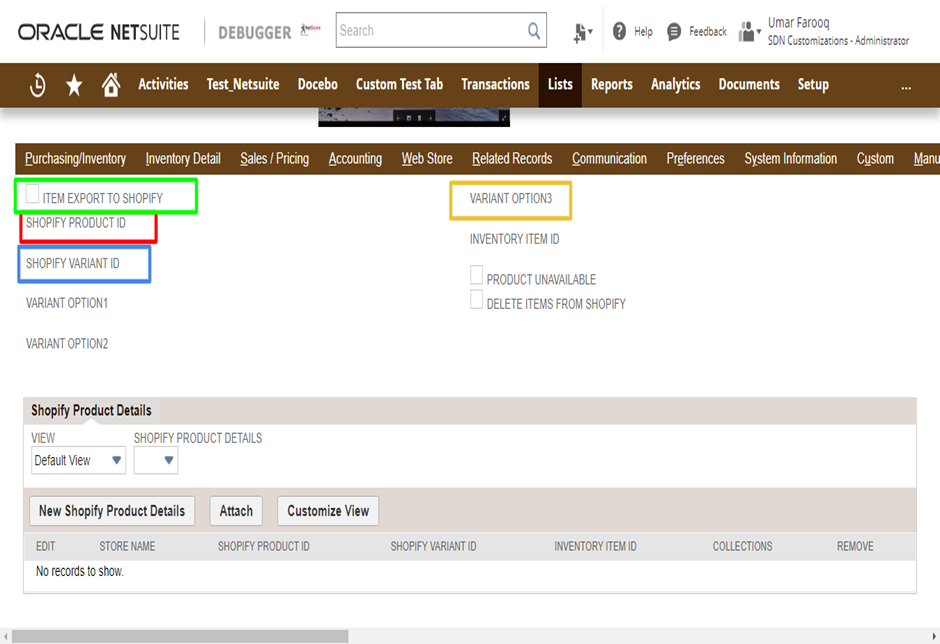This screenshot has height=644, width=940.
Task: Click the Collections column header
Action: (x=742, y=546)
